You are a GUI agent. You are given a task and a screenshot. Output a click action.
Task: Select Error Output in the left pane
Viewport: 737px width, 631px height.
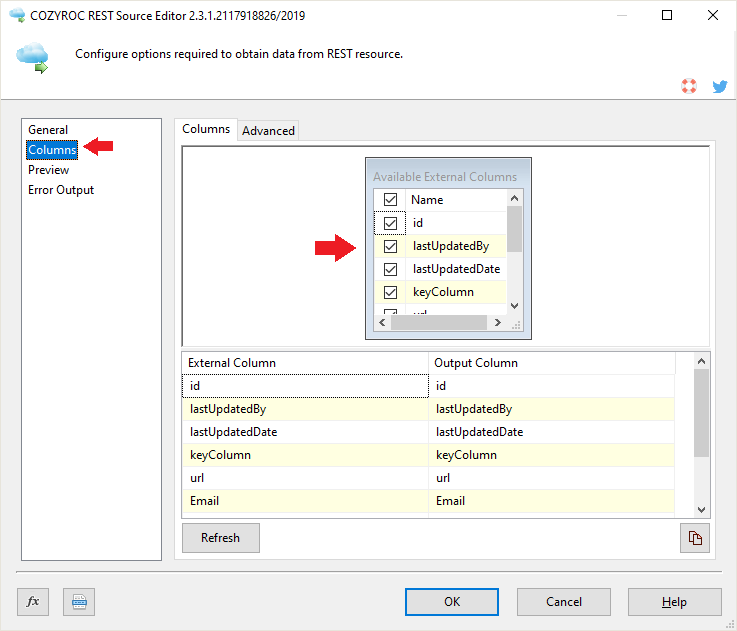click(x=61, y=190)
